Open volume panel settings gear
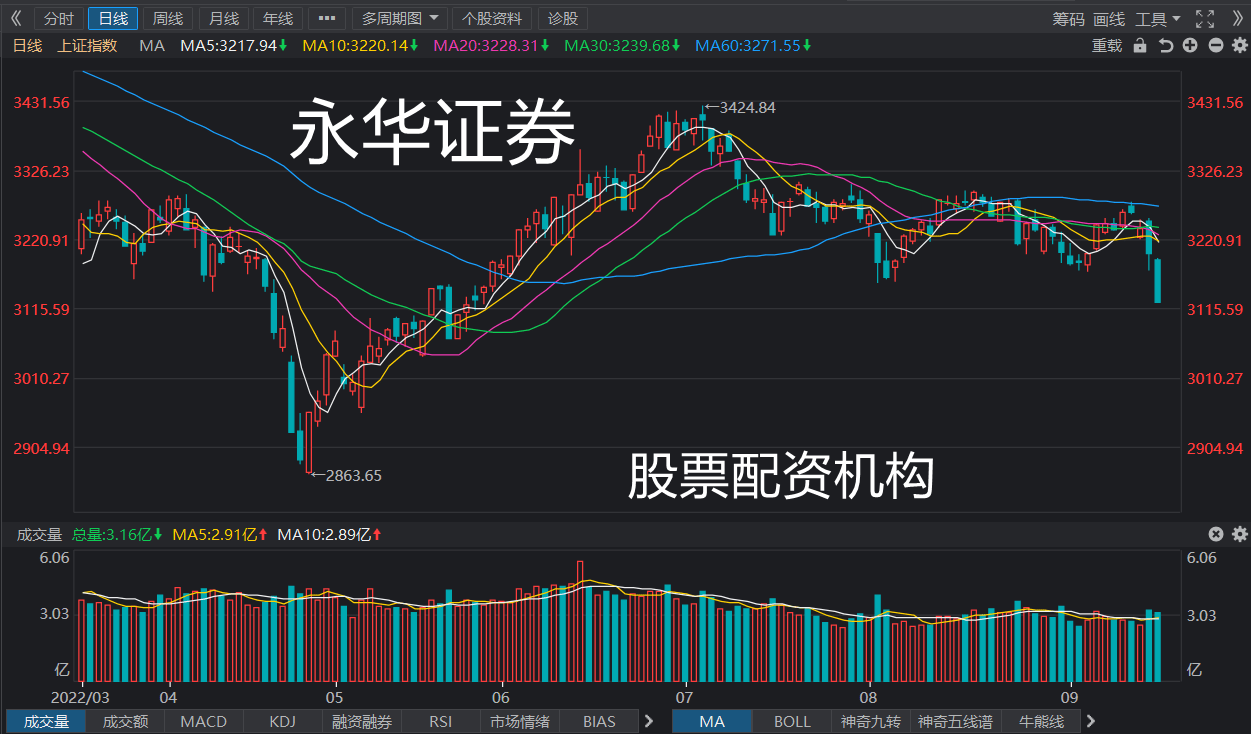The image size is (1251, 734). pyautogui.click(x=1240, y=534)
